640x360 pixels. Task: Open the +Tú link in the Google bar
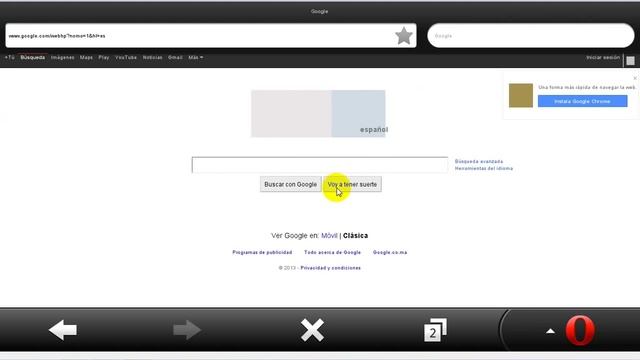9,58
